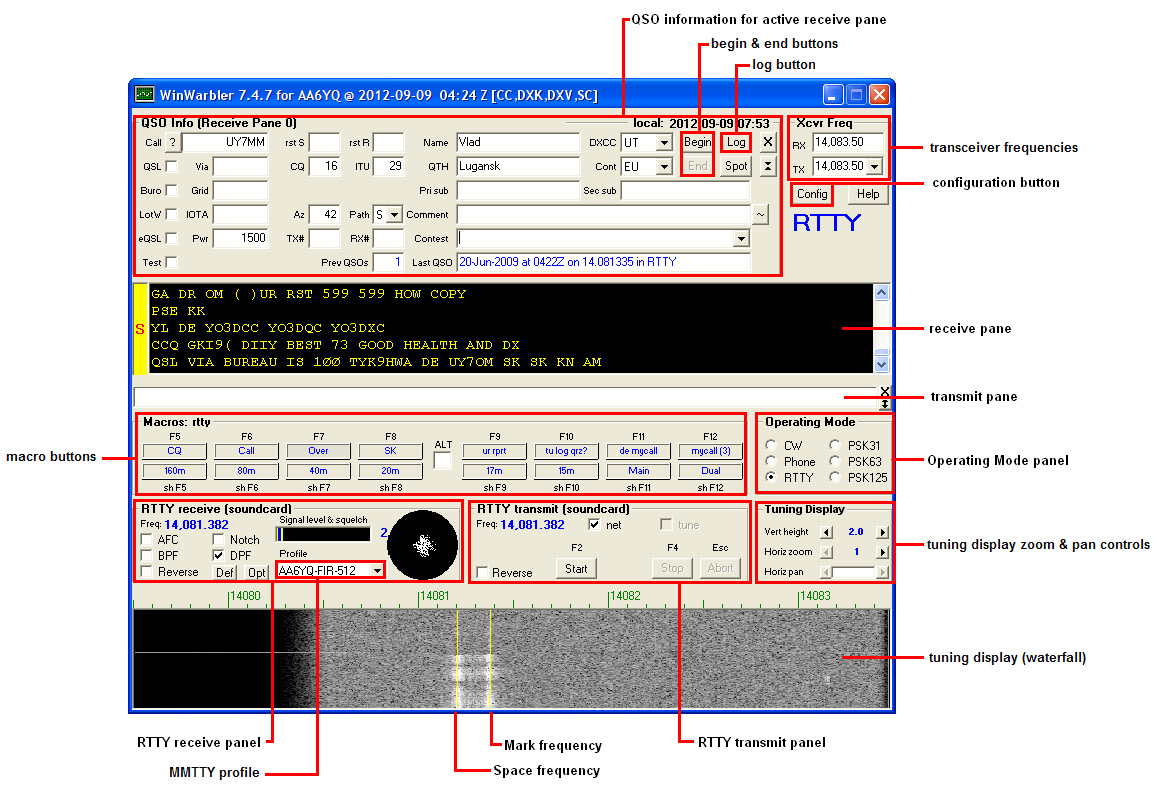
Task: Click the transmit pane resize arrows icon
Action: 884,404
